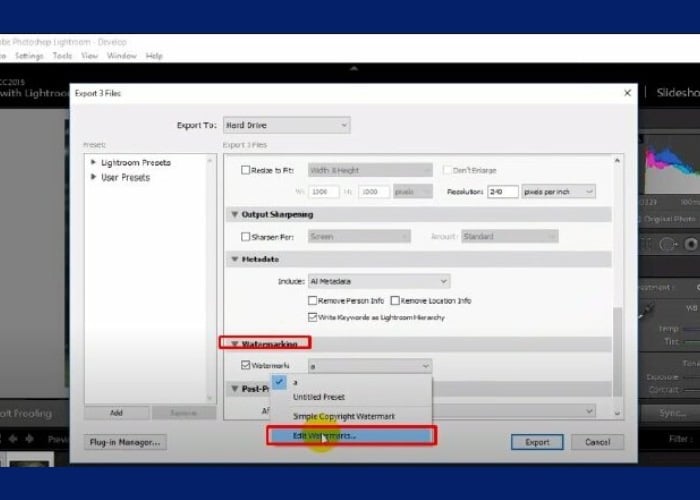700x500 pixels.
Task: Click the resize Width value field
Action: click(x=323, y=192)
